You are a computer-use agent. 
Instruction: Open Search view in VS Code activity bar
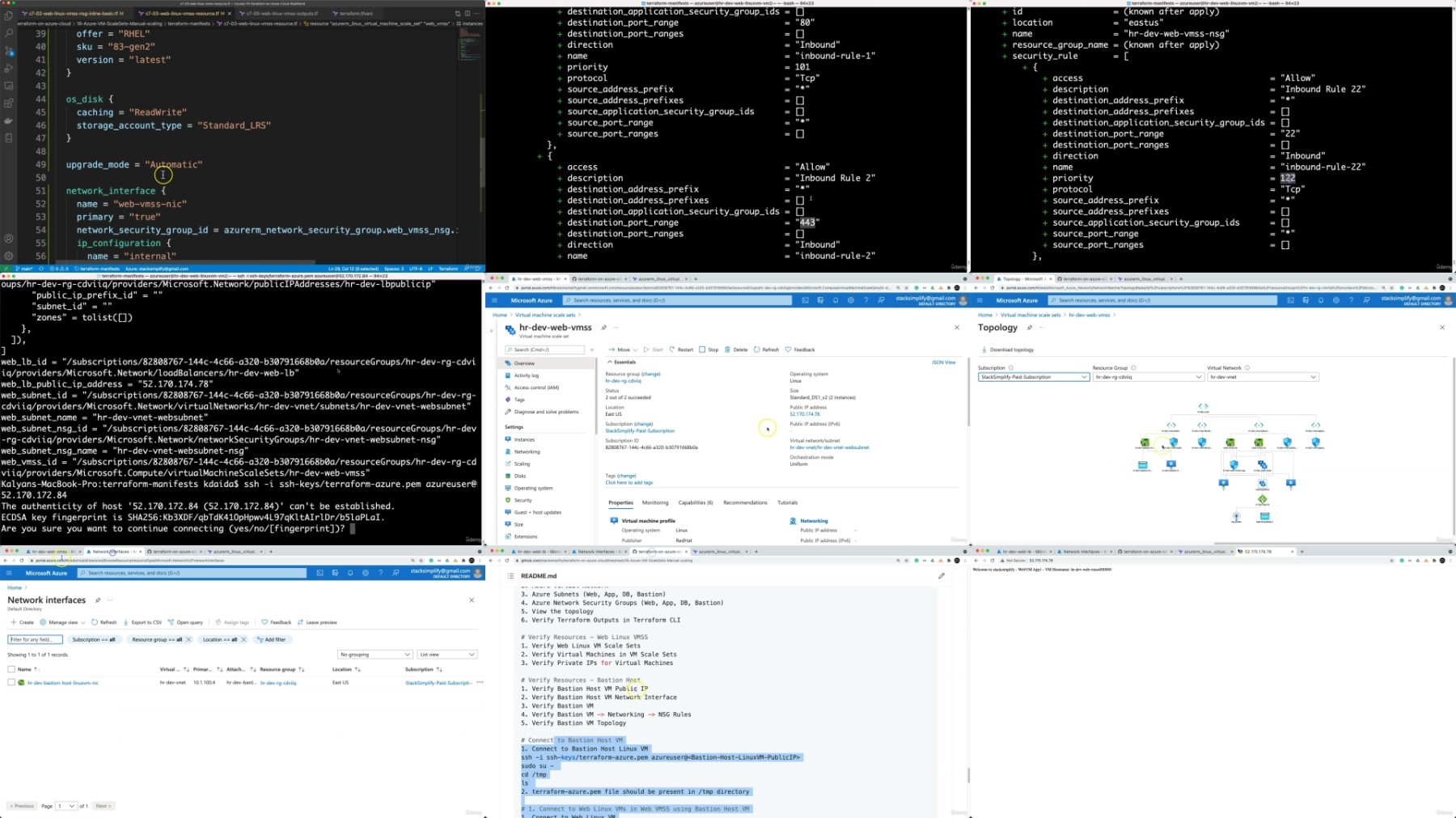point(9,33)
